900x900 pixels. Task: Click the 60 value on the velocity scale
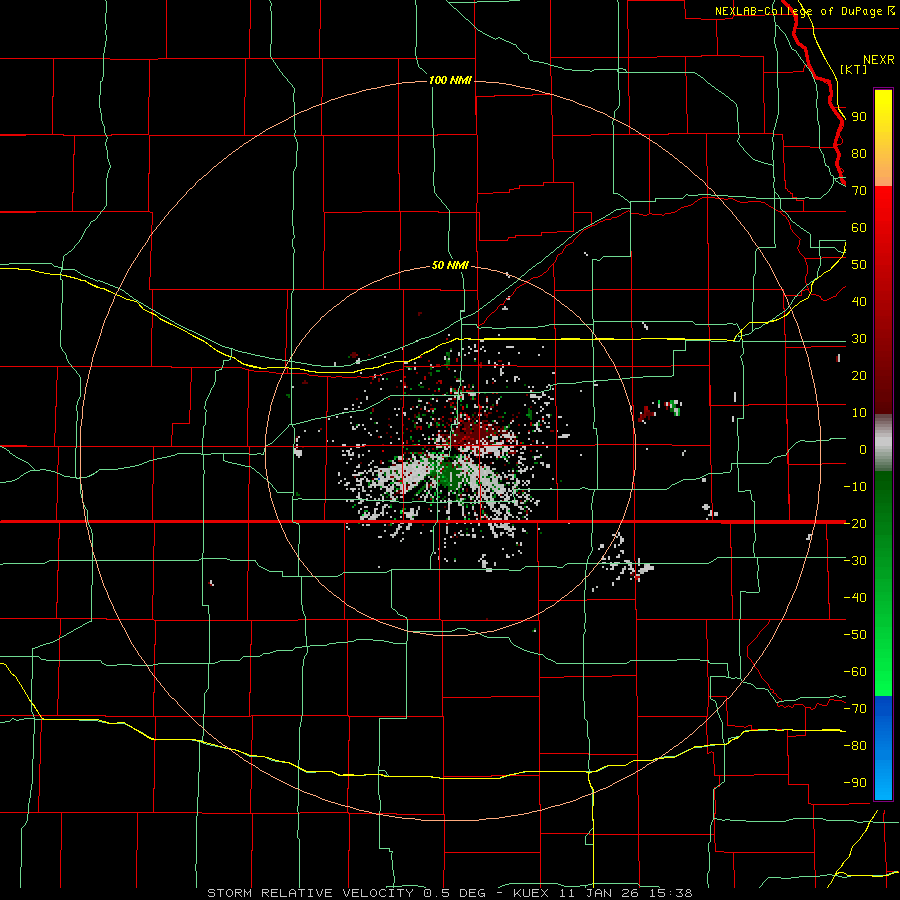pos(859,228)
